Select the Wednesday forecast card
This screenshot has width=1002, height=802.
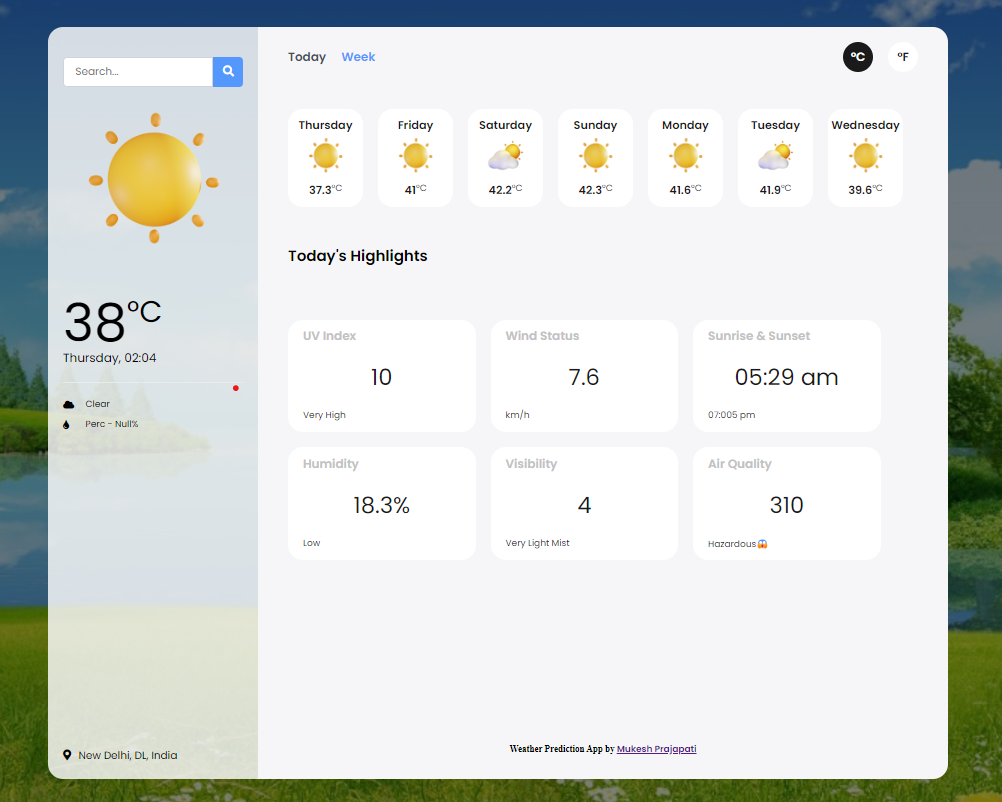tap(865, 158)
